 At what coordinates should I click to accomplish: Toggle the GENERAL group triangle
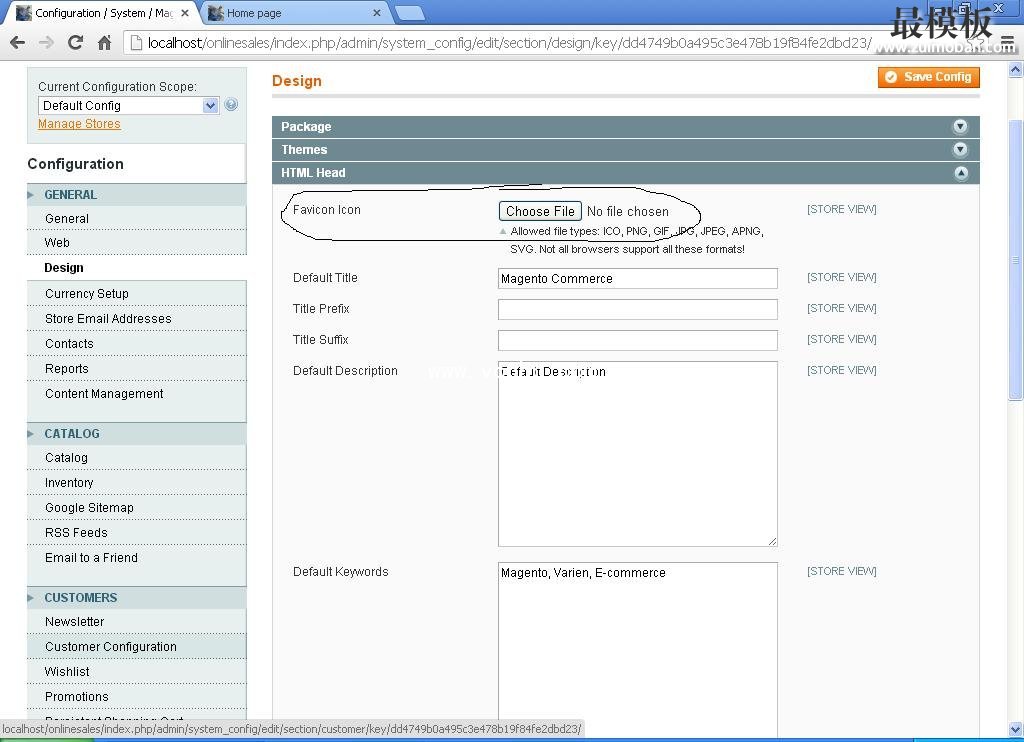tap(31, 195)
